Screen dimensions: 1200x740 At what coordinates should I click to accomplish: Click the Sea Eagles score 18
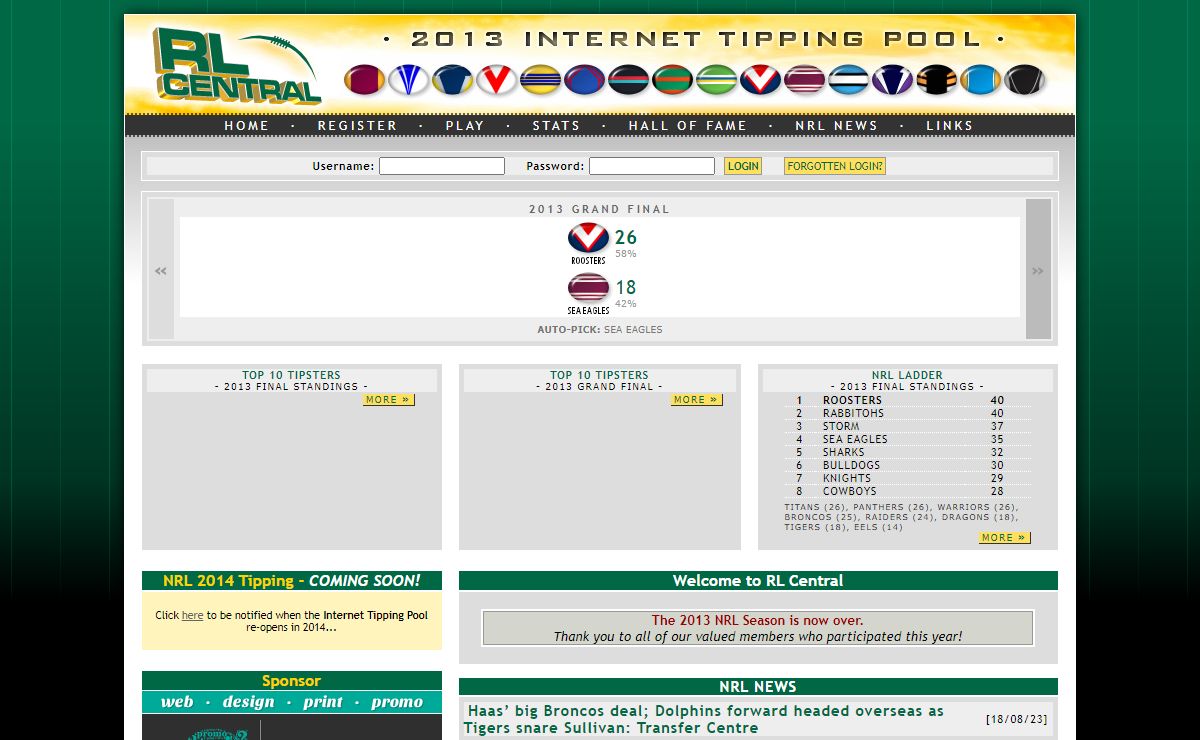(x=626, y=288)
